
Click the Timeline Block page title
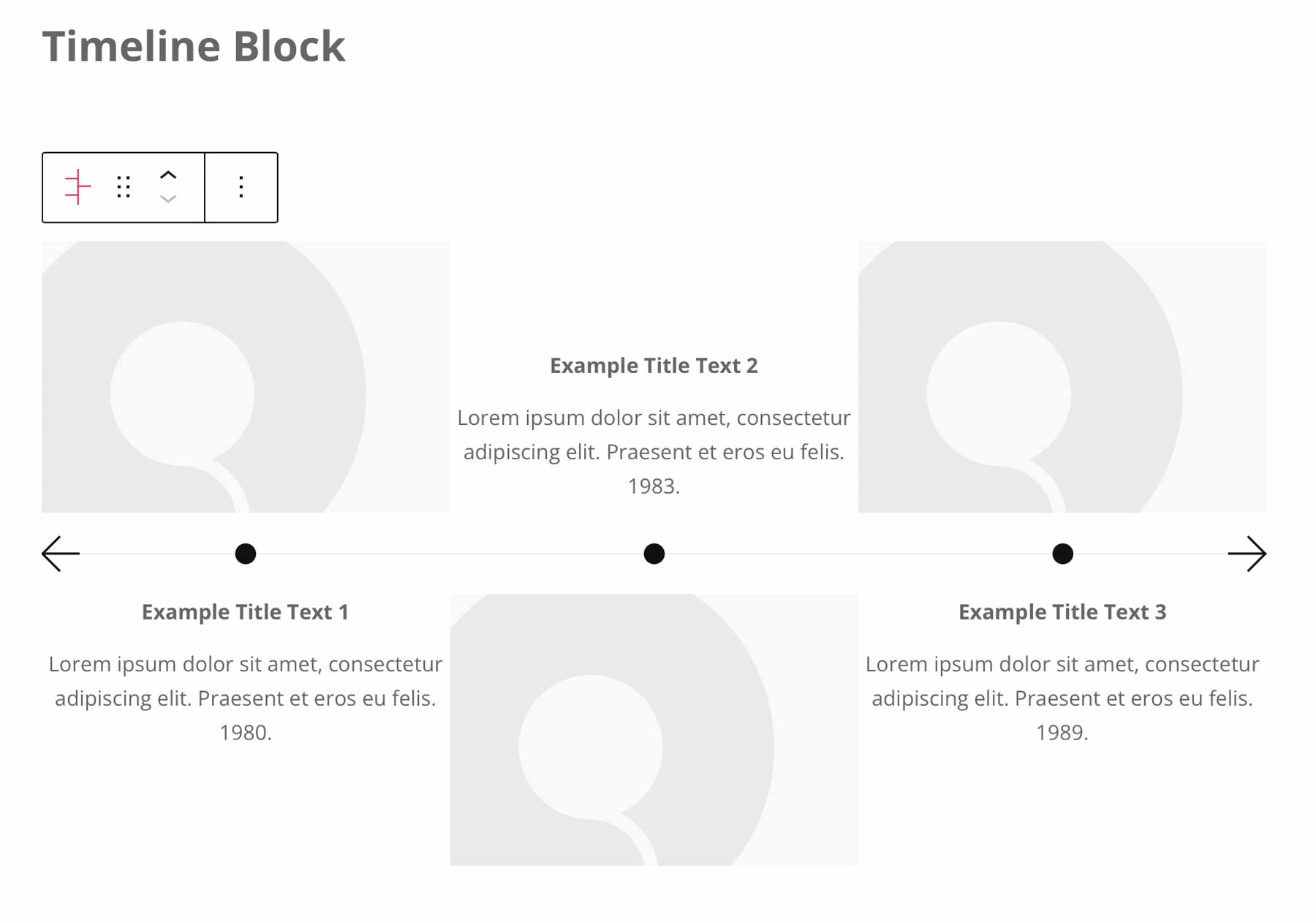[194, 45]
